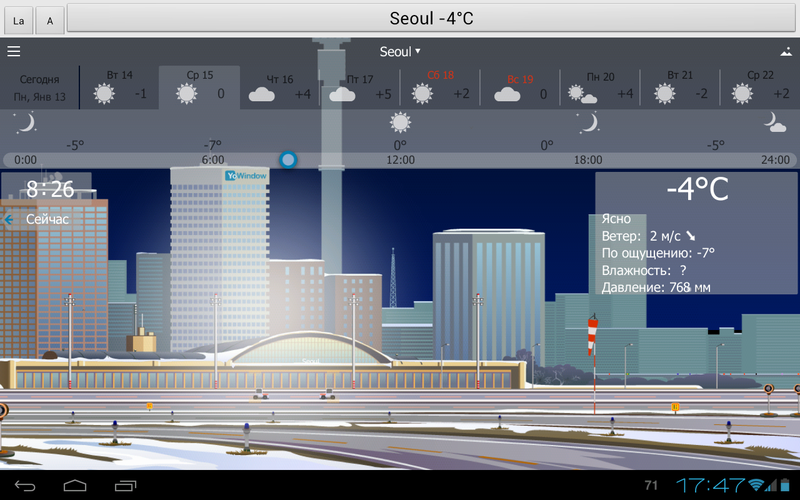Click По ощущению: -7° line

[658, 253]
